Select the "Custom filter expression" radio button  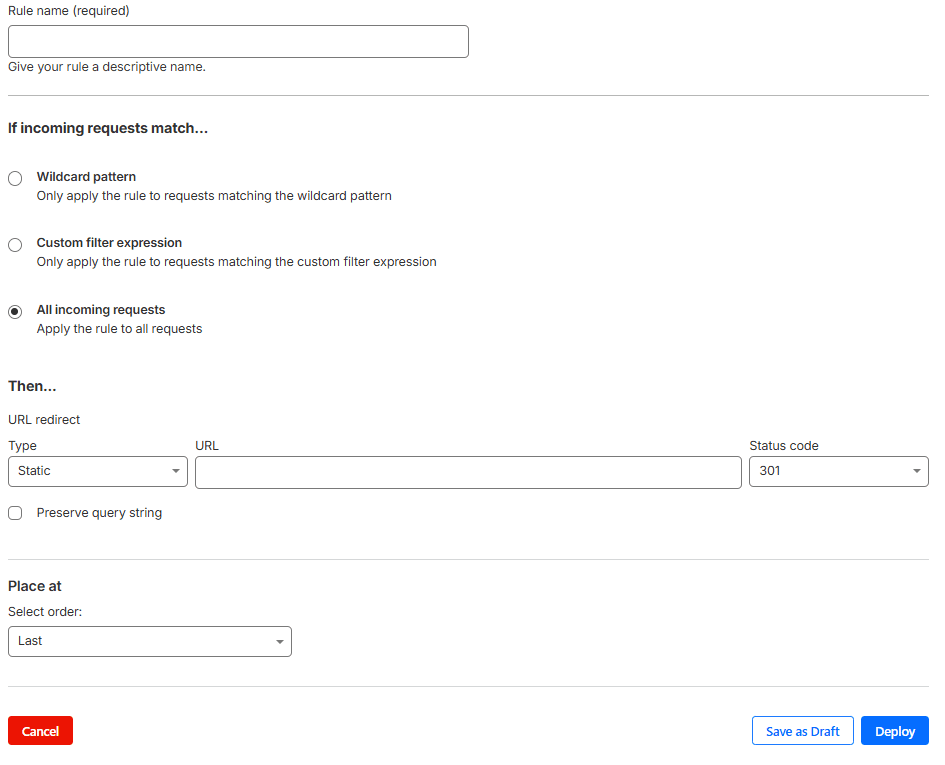click(15, 244)
